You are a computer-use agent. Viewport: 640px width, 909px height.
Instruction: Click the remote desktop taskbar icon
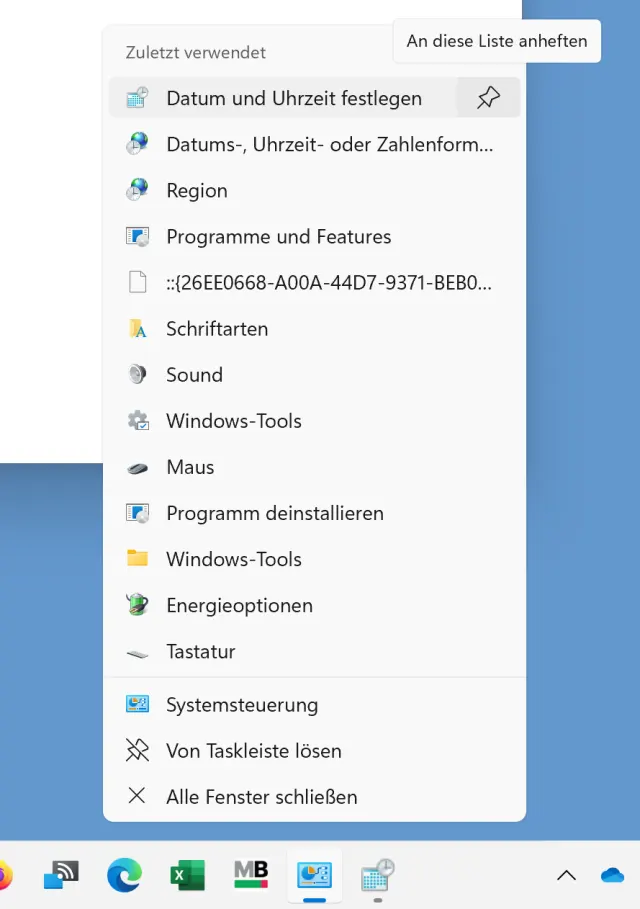pos(62,875)
